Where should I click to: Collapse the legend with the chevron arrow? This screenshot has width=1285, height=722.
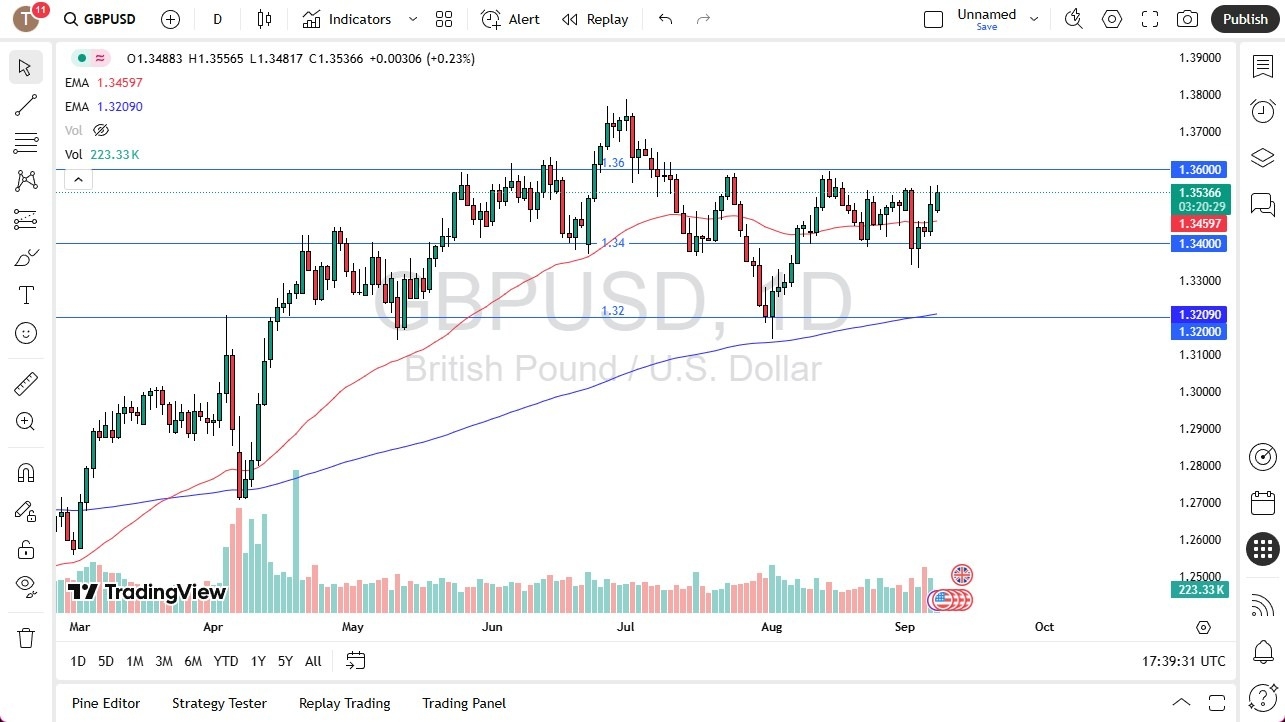coord(78,179)
